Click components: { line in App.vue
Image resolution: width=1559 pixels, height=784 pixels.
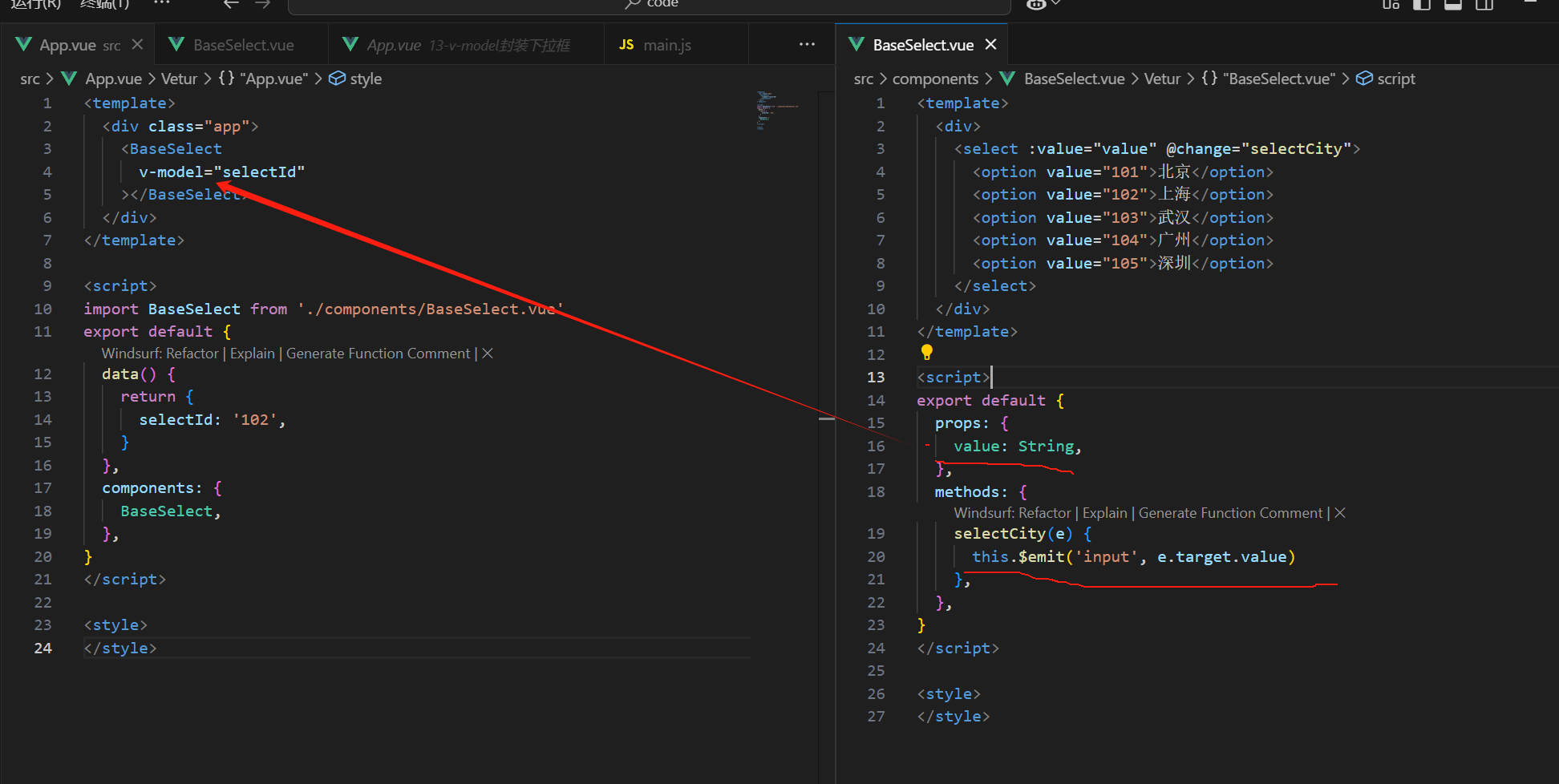click(x=162, y=488)
